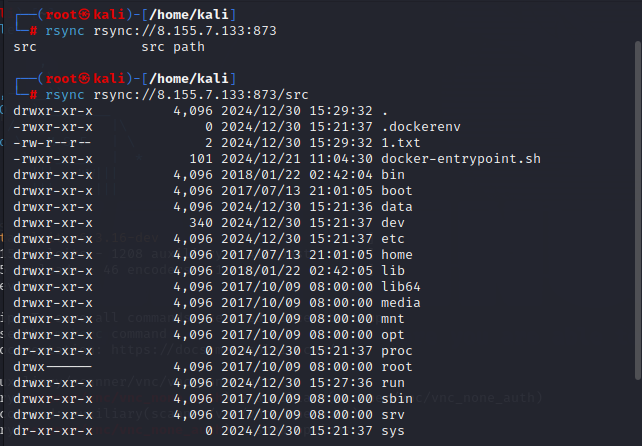
Task: Click the etc directory entry
Action: point(393,239)
